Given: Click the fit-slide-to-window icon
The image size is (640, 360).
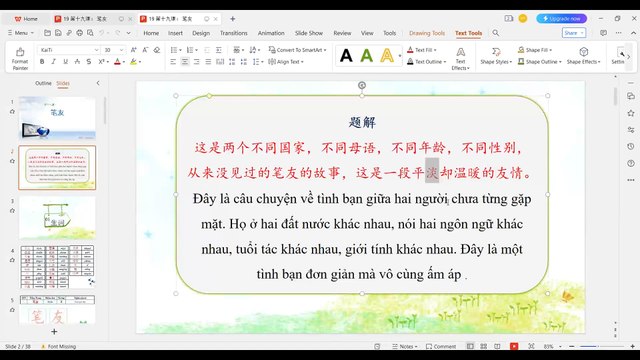Looking at the screenshot, I should coord(531,346).
